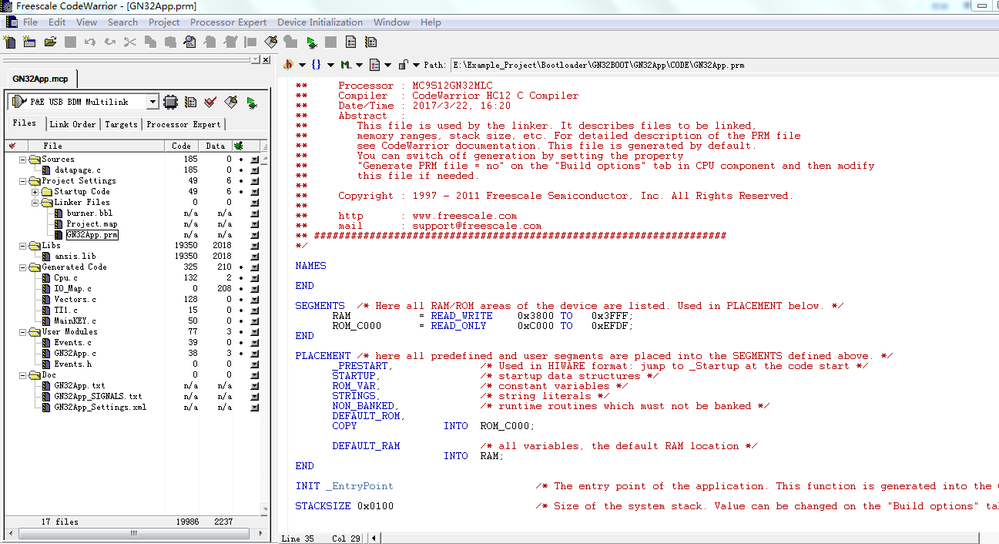Select burner.bbl in file tree
Image resolution: width=999 pixels, height=544 pixels.
(x=89, y=213)
